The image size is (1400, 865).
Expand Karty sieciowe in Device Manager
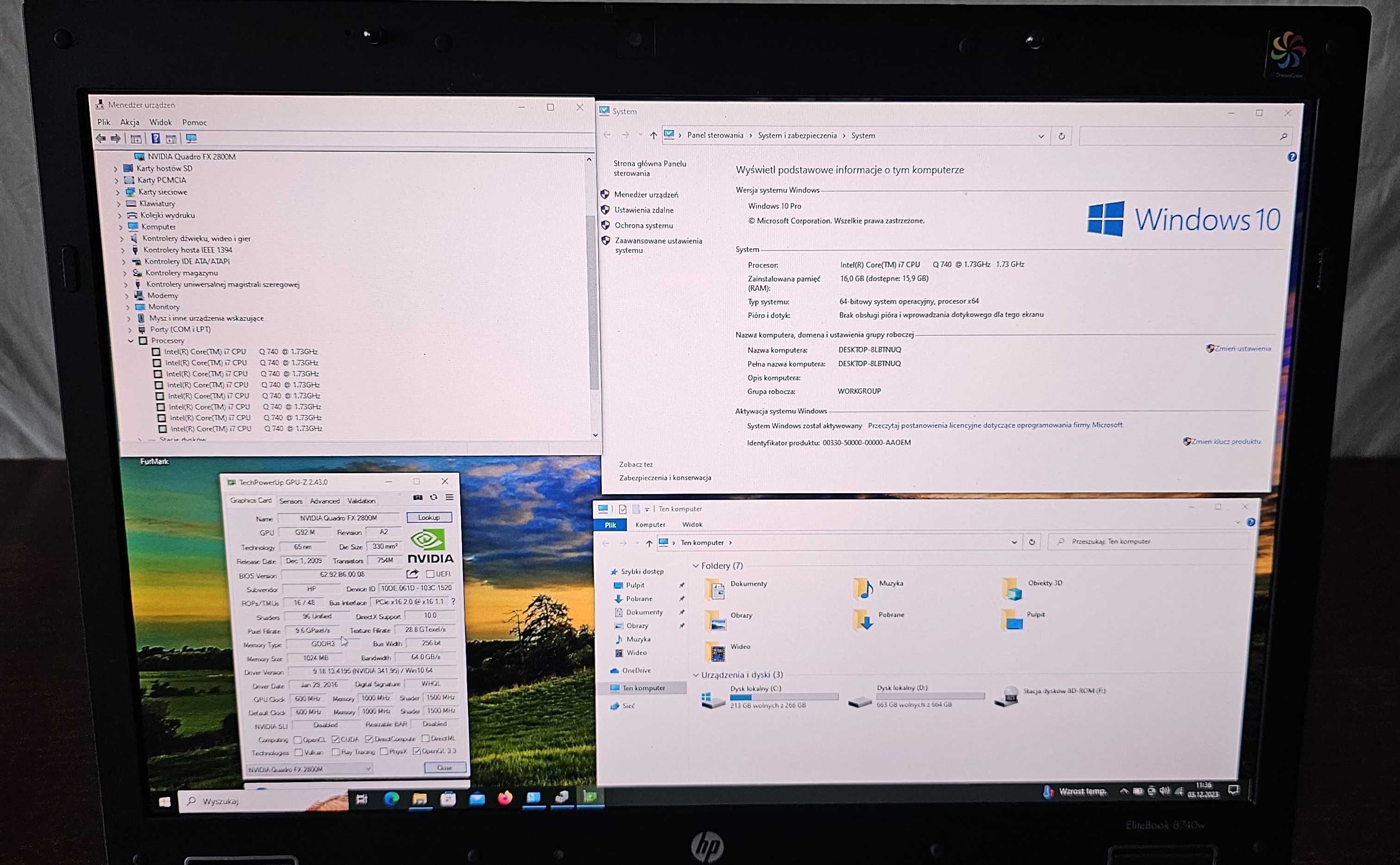point(118,192)
